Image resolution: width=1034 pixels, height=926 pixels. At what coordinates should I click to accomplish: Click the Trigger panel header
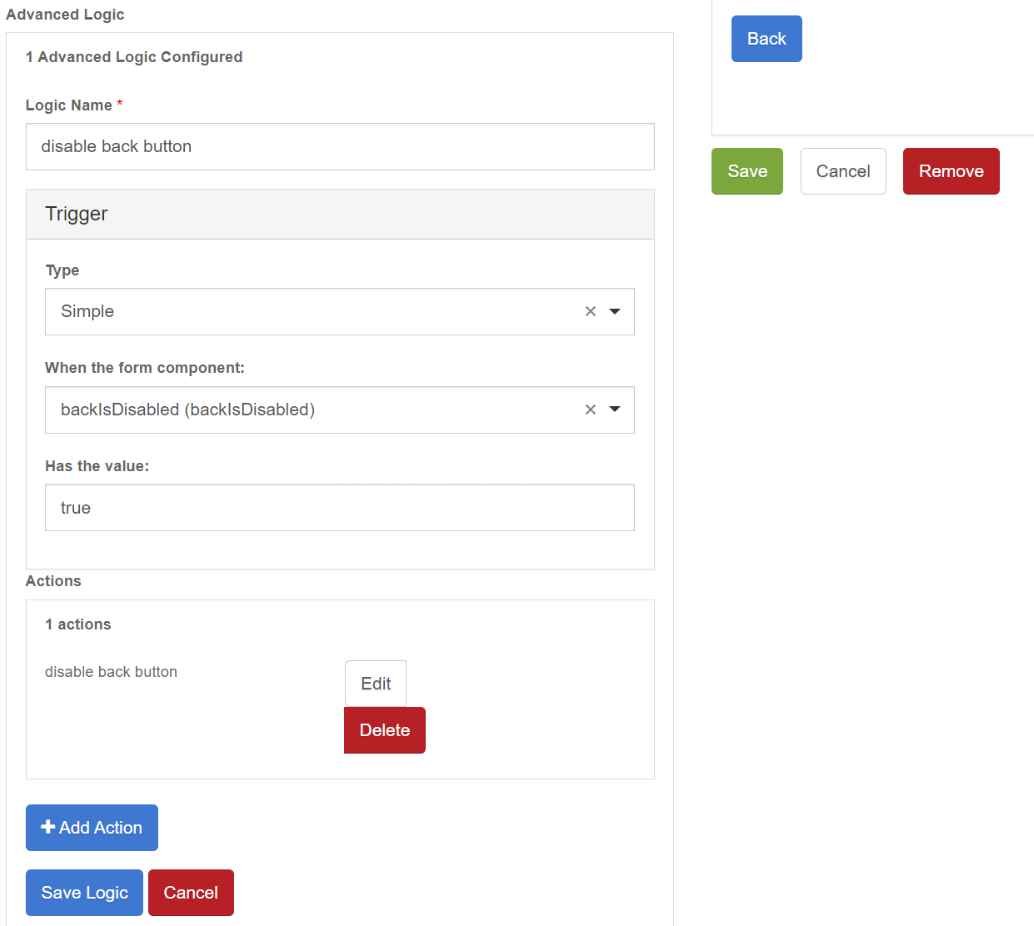[x=340, y=214]
